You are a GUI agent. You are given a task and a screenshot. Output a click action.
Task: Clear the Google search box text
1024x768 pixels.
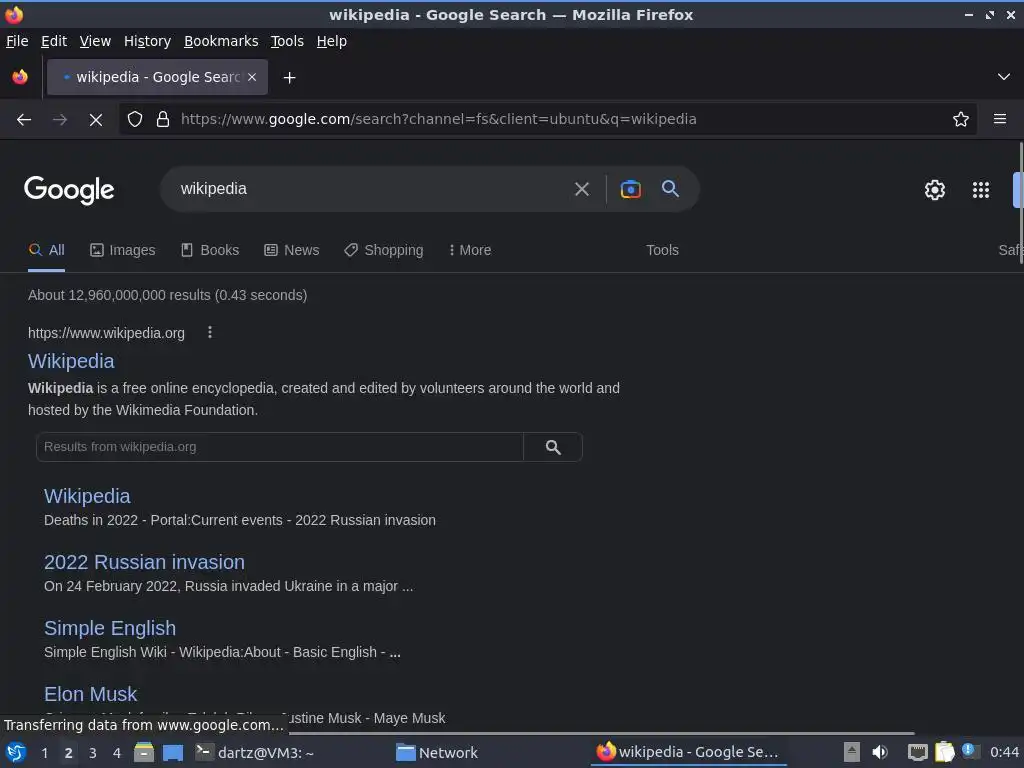[x=581, y=189]
